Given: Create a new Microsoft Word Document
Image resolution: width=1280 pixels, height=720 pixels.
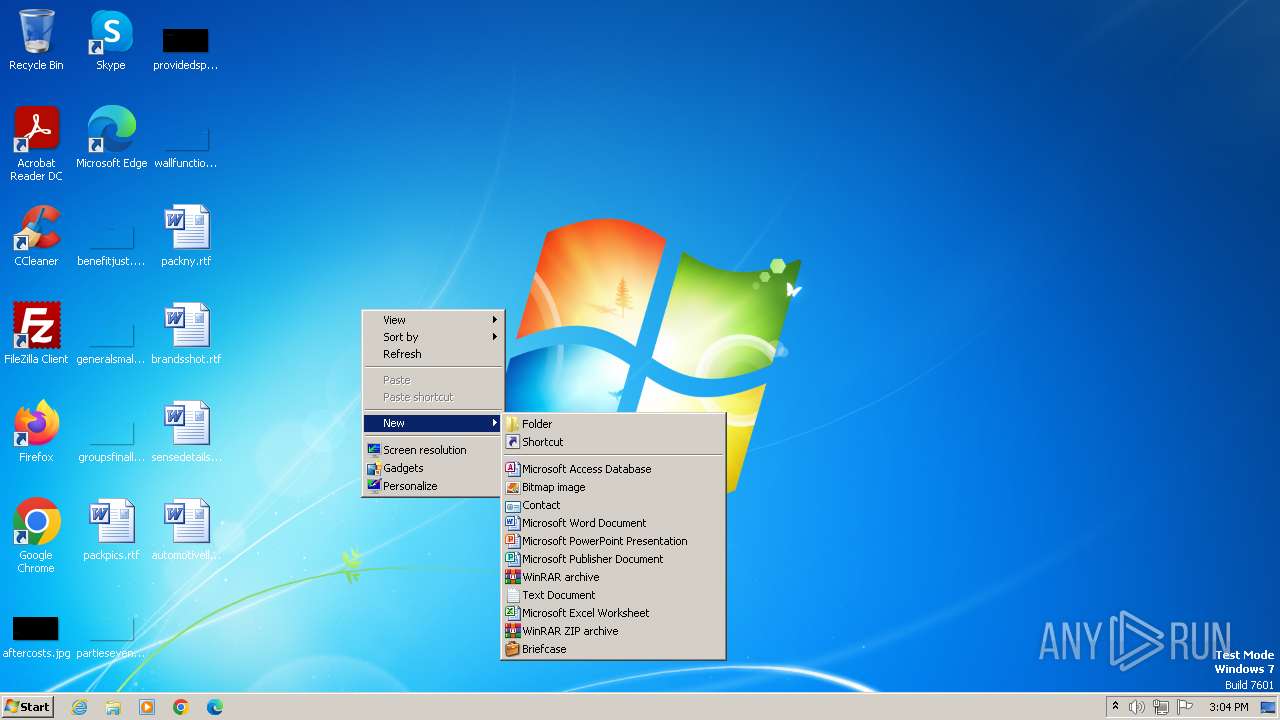Looking at the screenshot, I should (x=613, y=523).
